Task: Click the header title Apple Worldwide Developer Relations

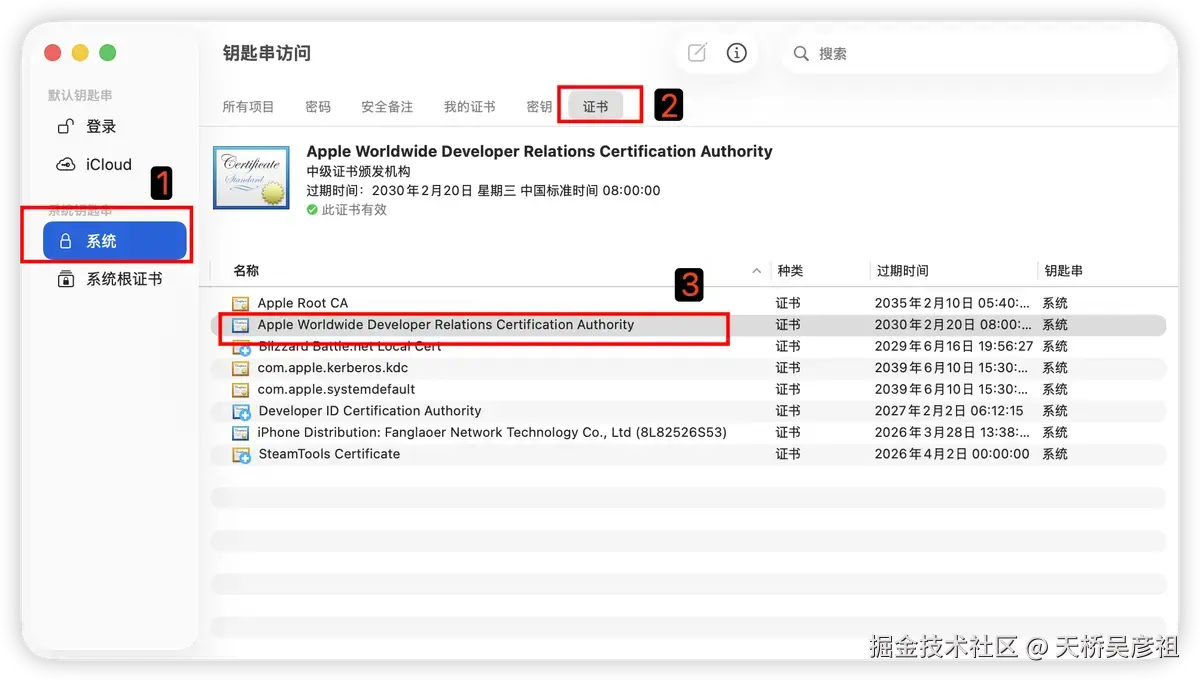Action: (x=540, y=152)
